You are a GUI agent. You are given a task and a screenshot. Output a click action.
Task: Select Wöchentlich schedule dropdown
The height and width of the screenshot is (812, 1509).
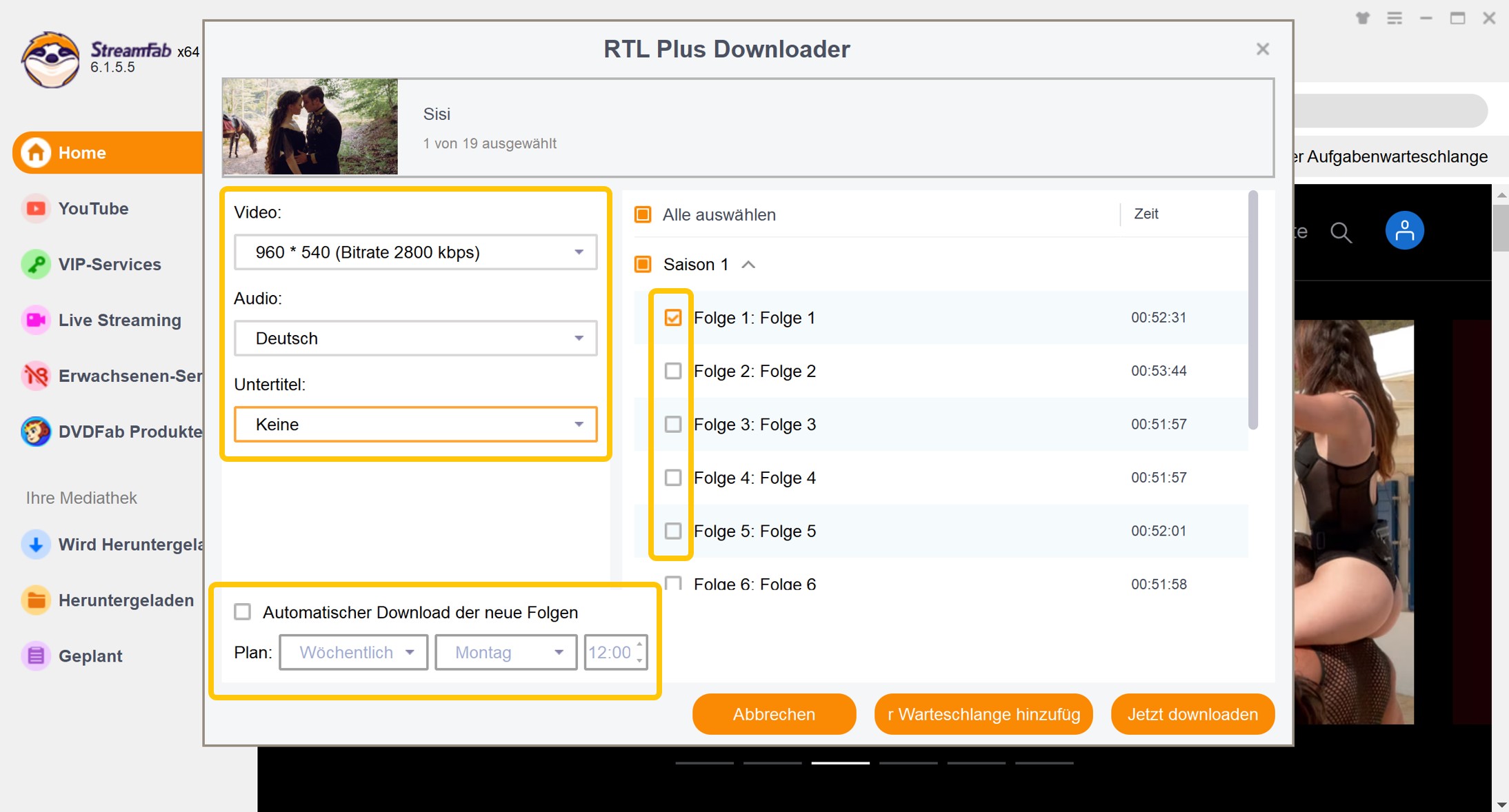(x=353, y=652)
